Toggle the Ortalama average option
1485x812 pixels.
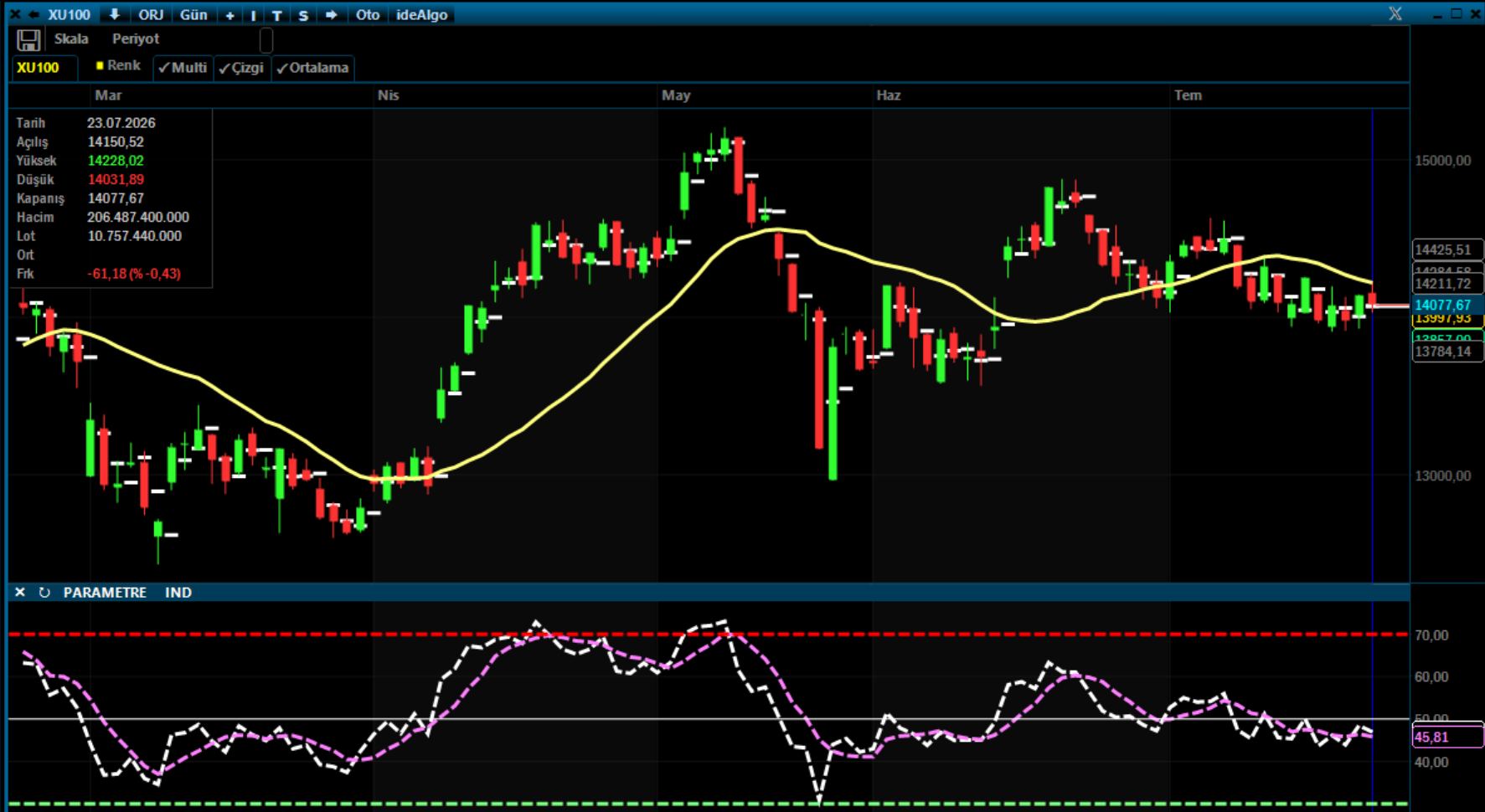[x=312, y=68]
